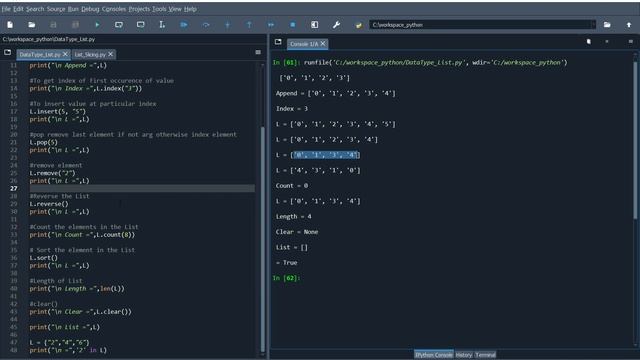The height and width of the screenshot is (360, 640).
Task: Step into function debug icon
Action: [227, 25]
